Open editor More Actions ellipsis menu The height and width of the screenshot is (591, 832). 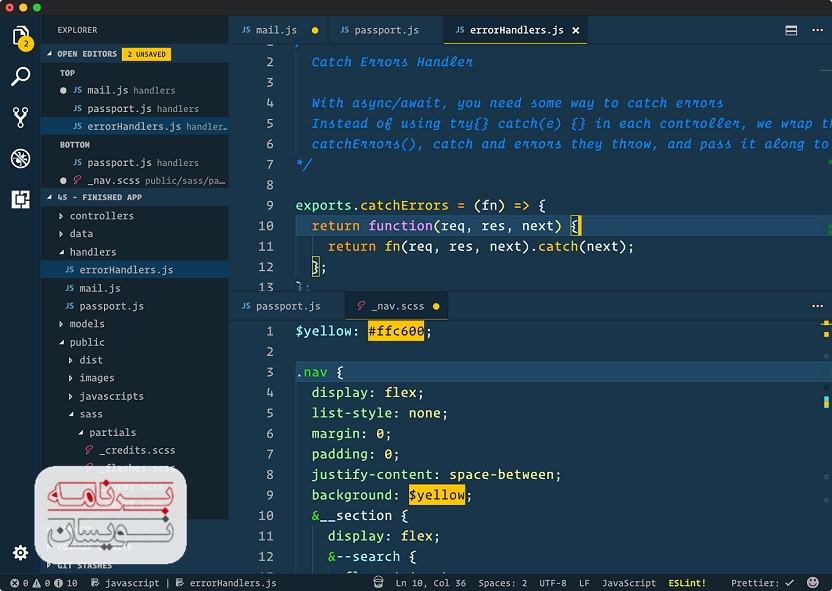click(x=818, y=31)
